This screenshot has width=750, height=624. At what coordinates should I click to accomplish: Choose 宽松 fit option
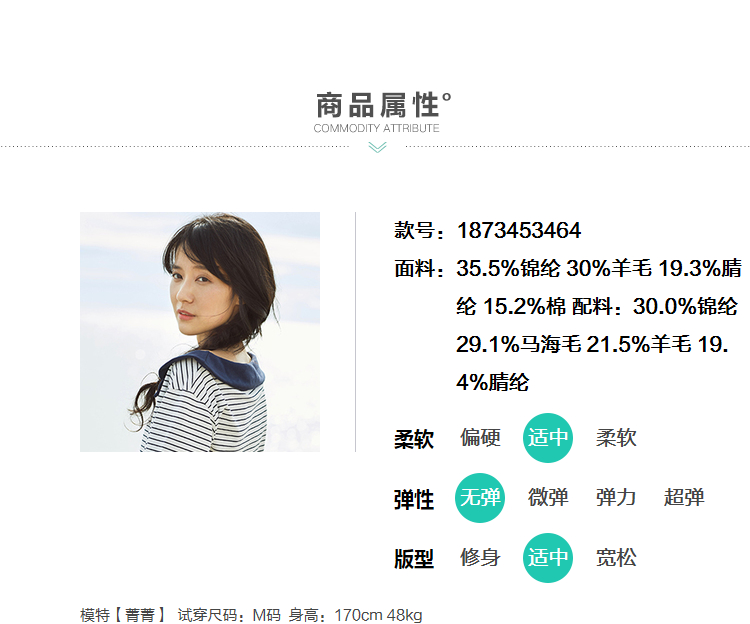pyautogui.click(x=616, y=558)
